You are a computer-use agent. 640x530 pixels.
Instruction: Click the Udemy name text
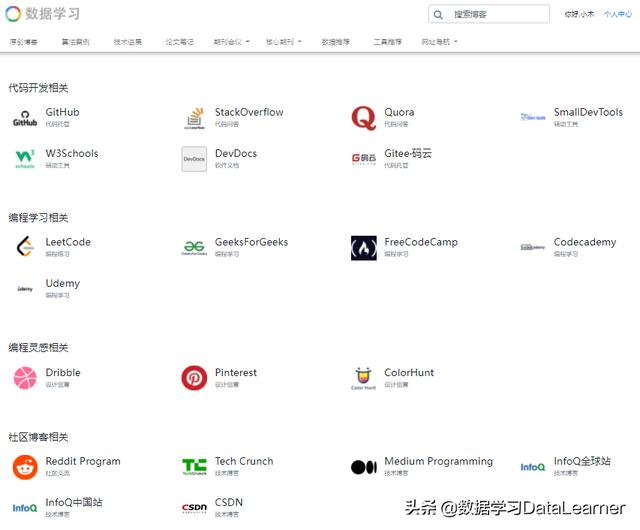(x=63, y=283)
